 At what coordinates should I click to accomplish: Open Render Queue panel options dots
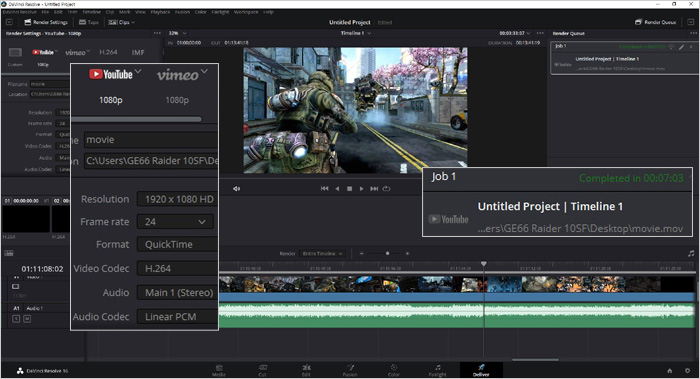[x=693, y=33]
